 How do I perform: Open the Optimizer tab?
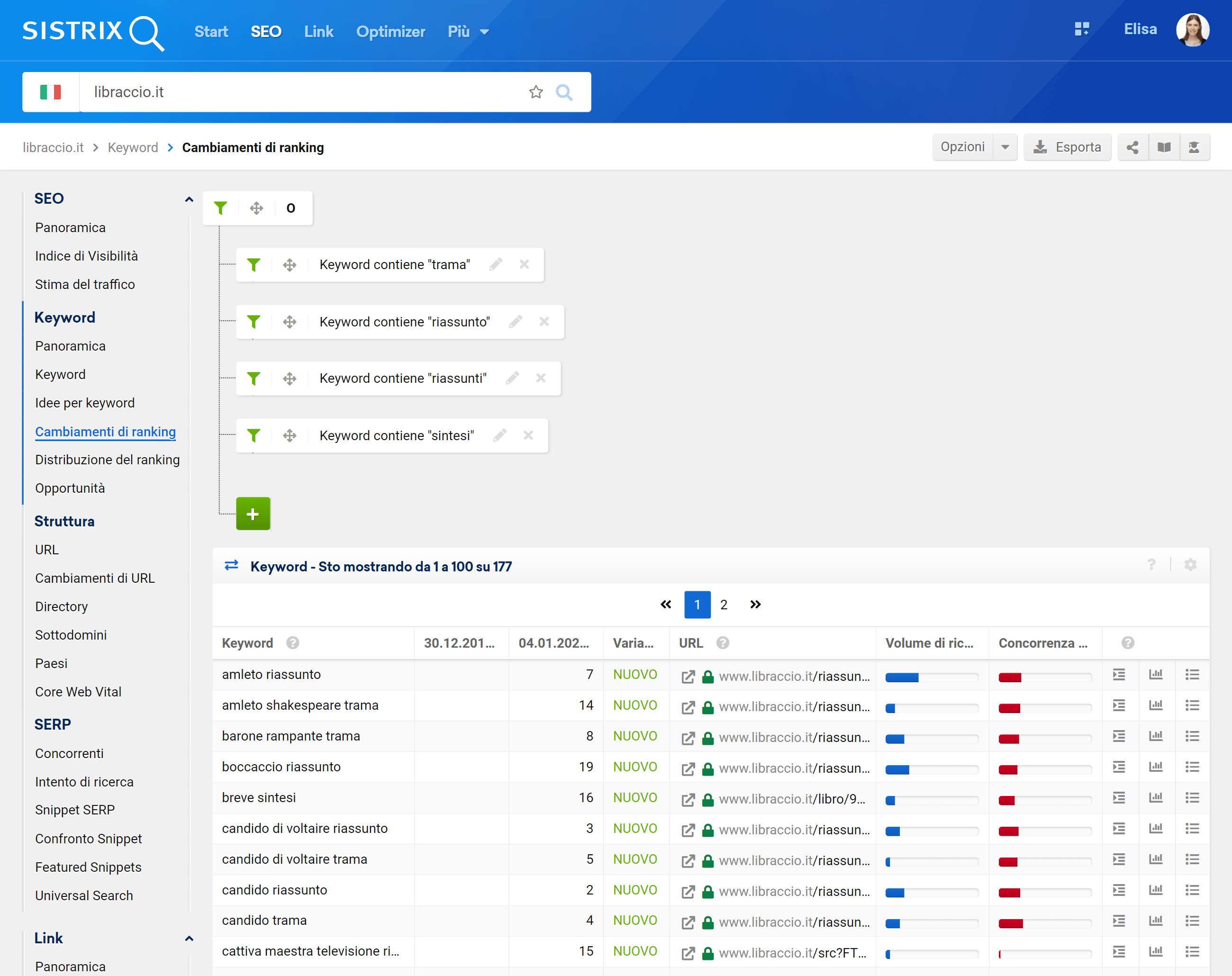(x=390, y=31)
